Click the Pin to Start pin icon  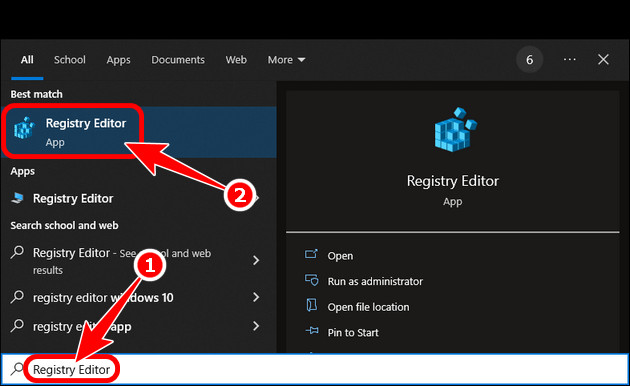point(311,331)
